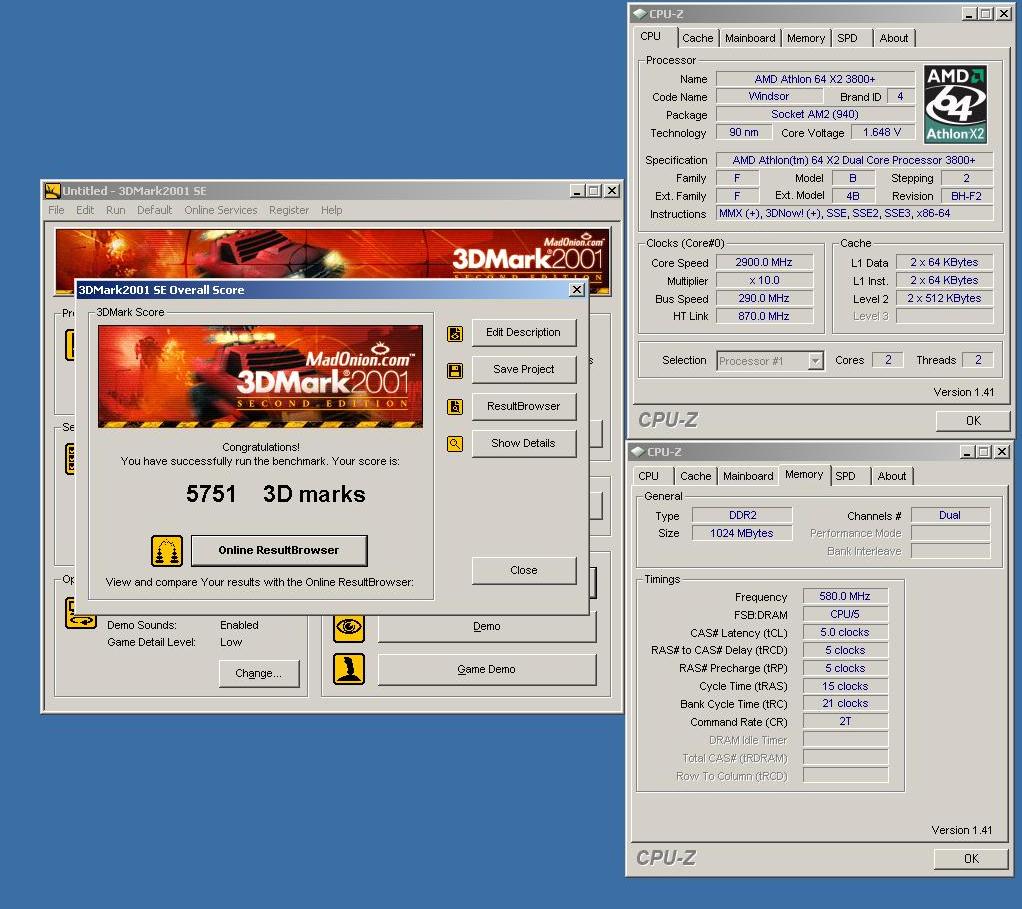The height and width of the screenshot is (909, 1022).
Task: Click the Save Project button
Action: point(524,369)
